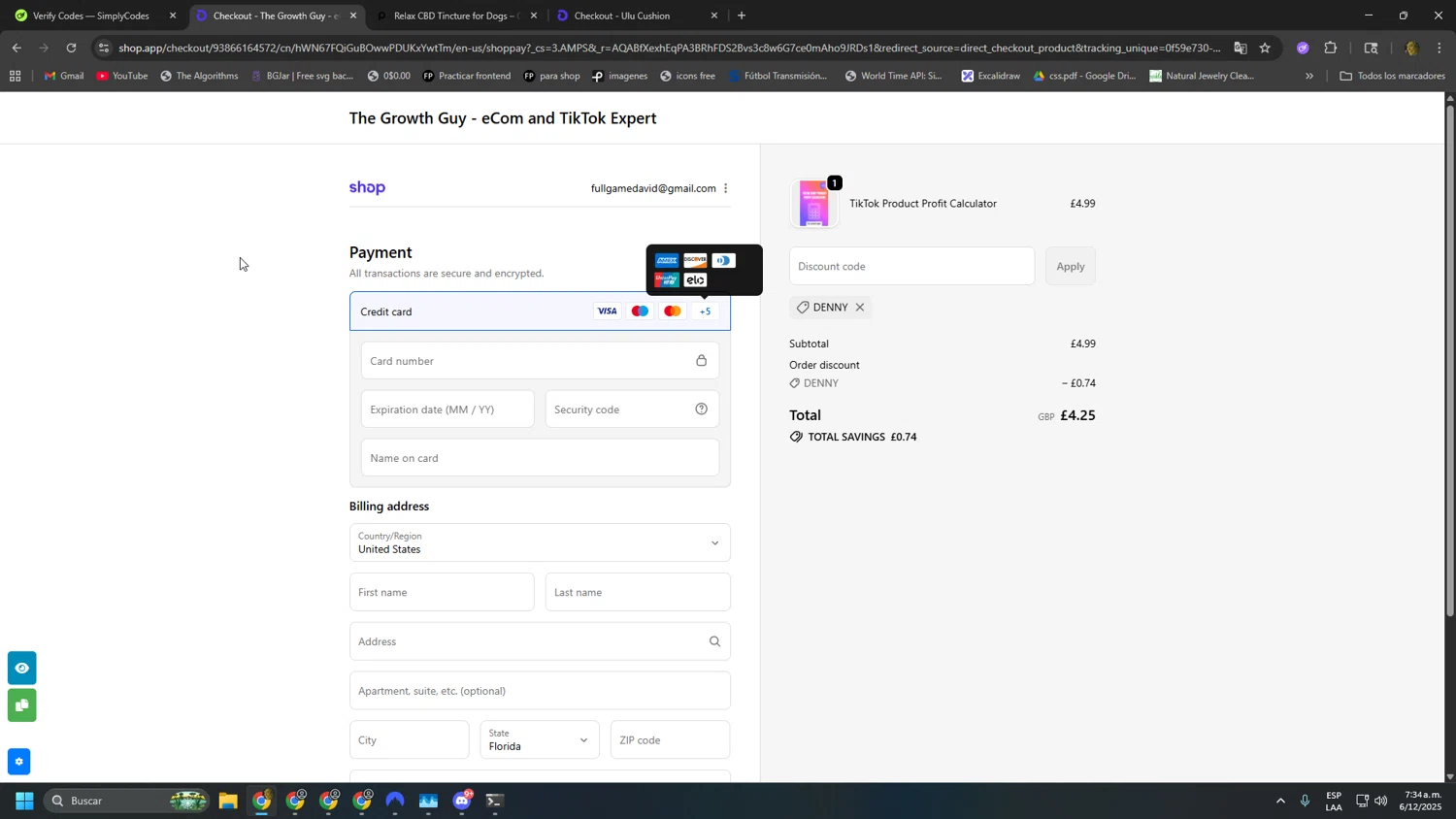Click the Mastercard logo

pos(672,311)
